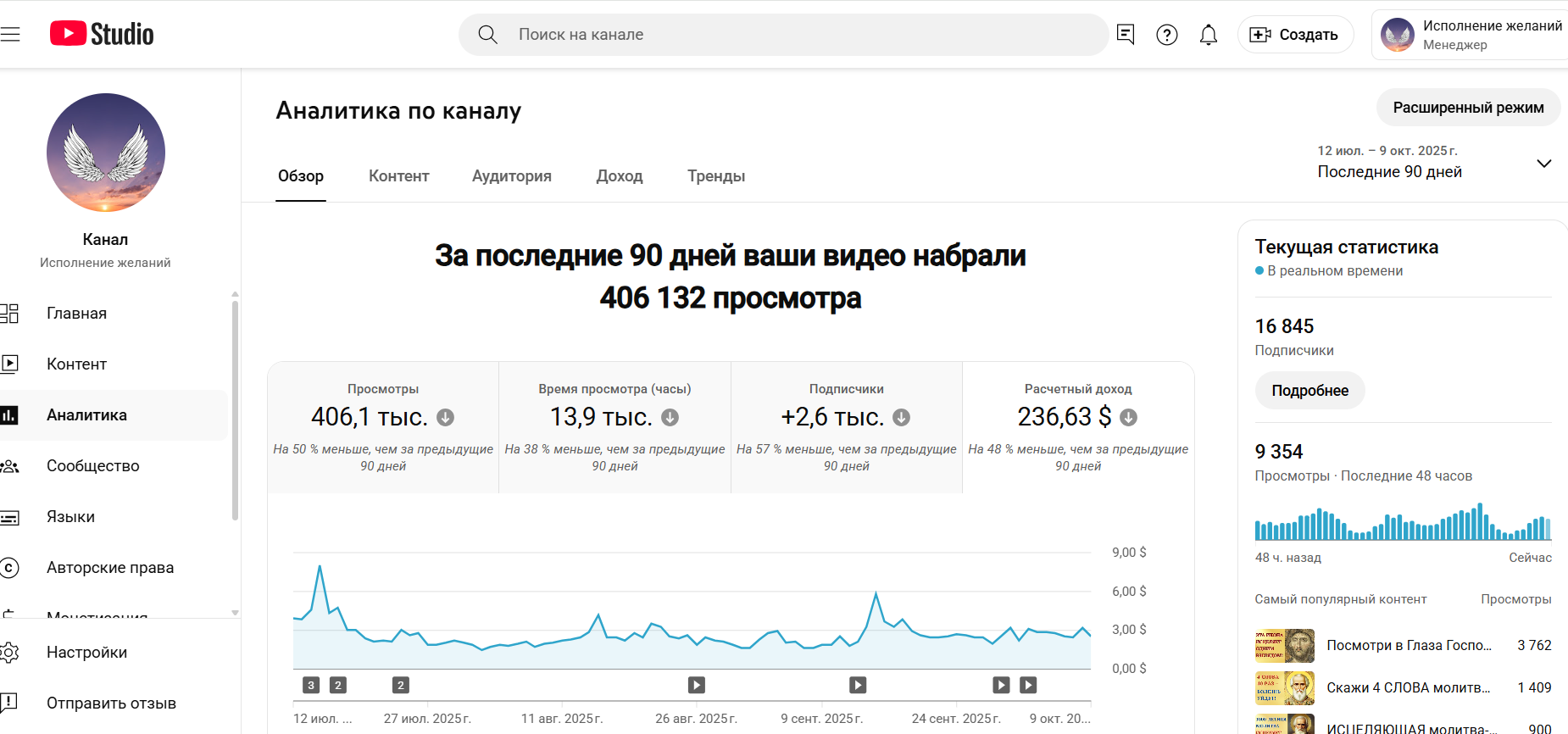This screenshot has width=1568, height=734.
Task: Open the Исполнение желаний account switcher
Action: click(x=1471, y=35)
